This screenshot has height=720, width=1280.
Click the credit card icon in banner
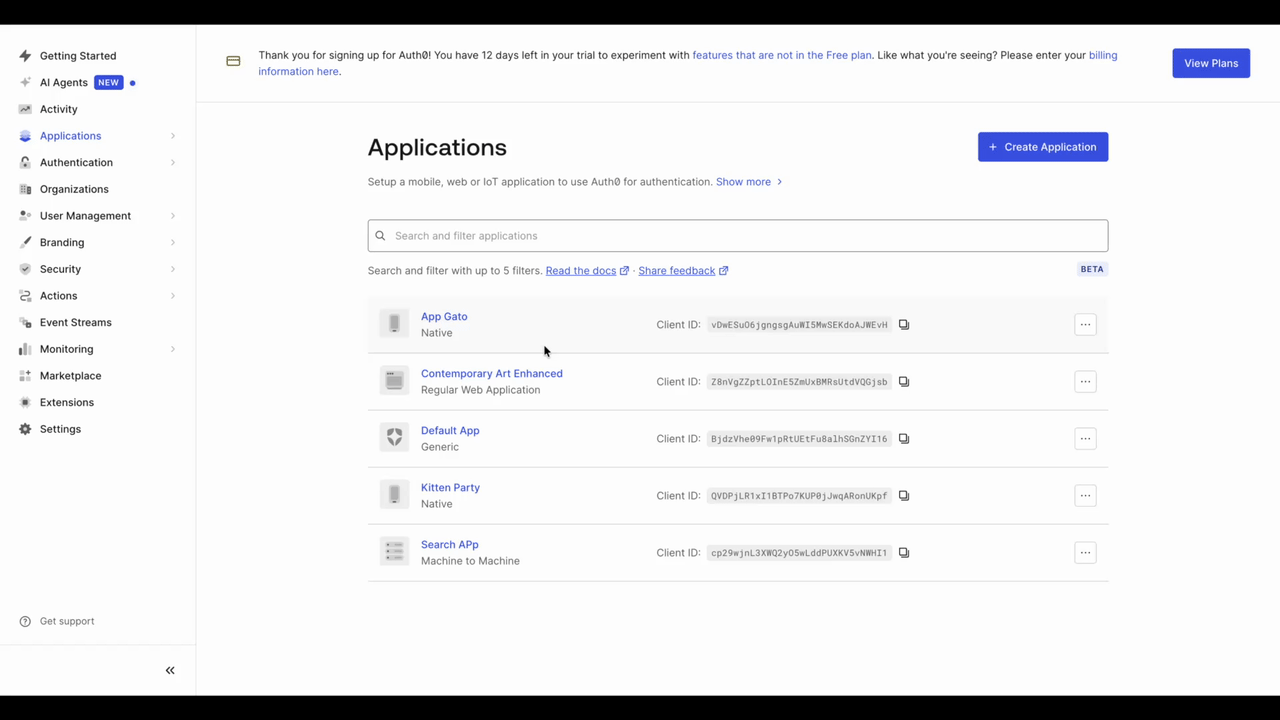pos(233,61)
